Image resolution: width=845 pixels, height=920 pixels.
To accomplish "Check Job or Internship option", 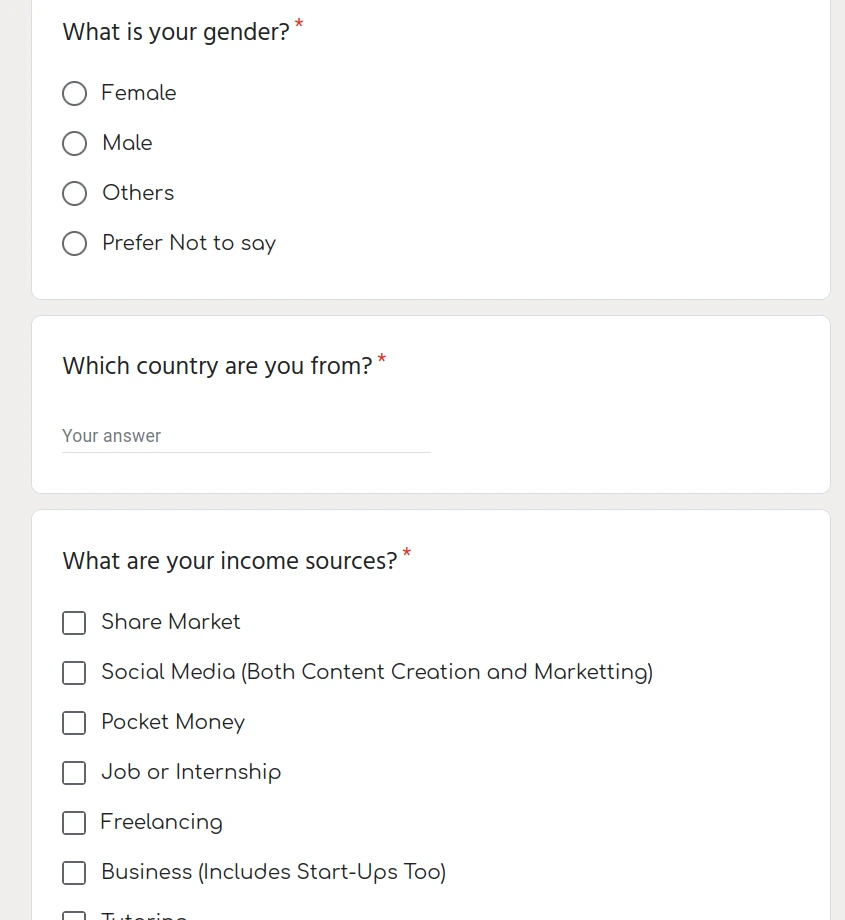I will (x=74, y=773).
